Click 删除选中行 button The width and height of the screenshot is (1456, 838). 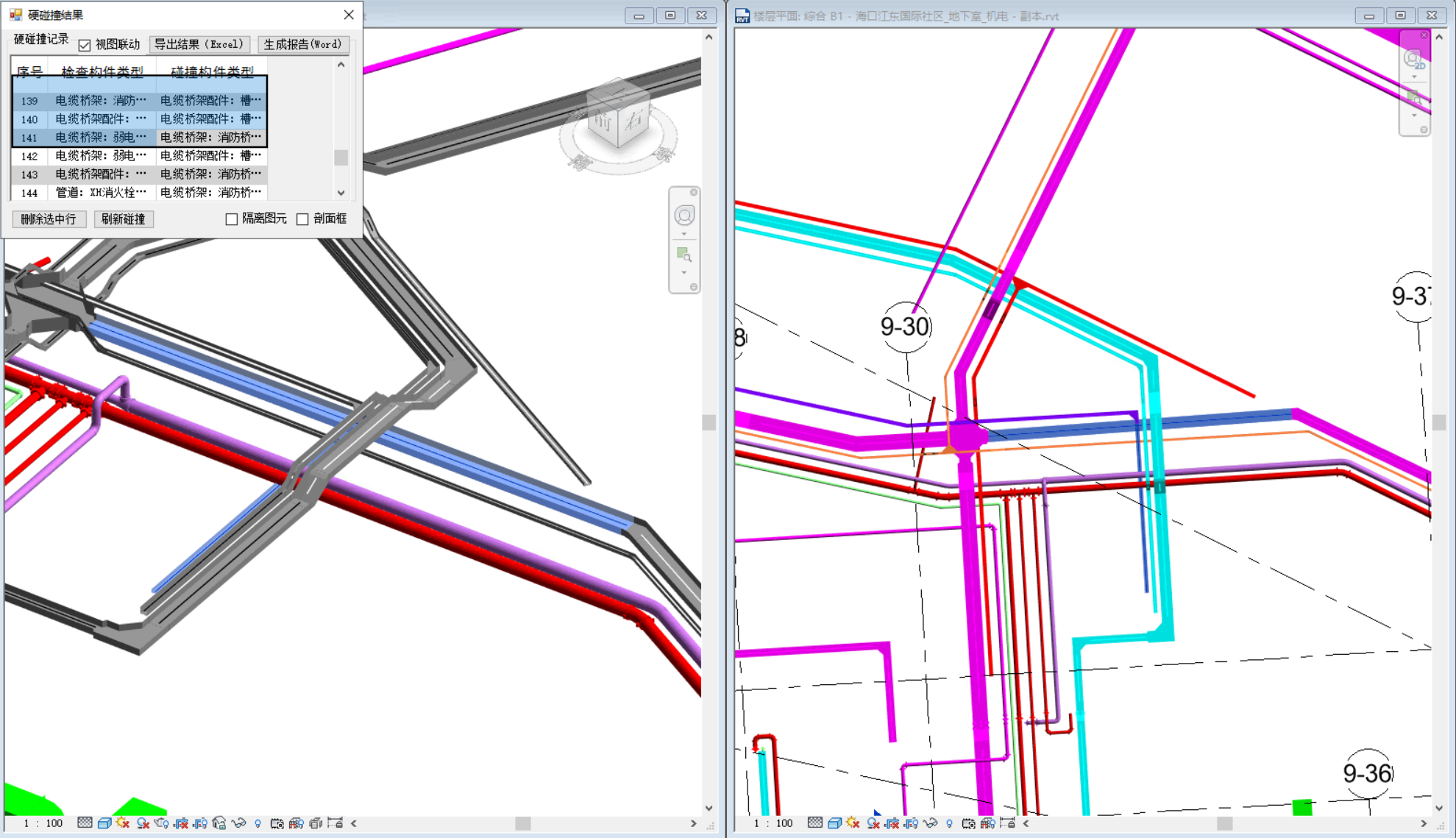[49, 219]
